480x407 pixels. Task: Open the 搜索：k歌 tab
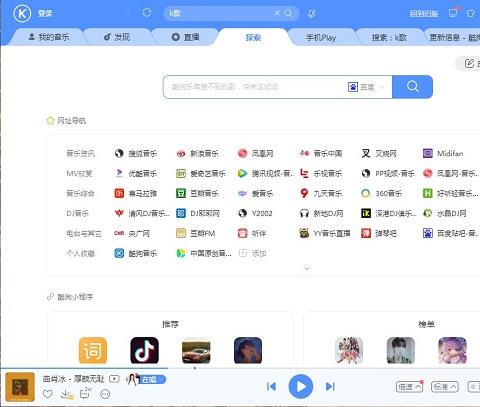389,37
